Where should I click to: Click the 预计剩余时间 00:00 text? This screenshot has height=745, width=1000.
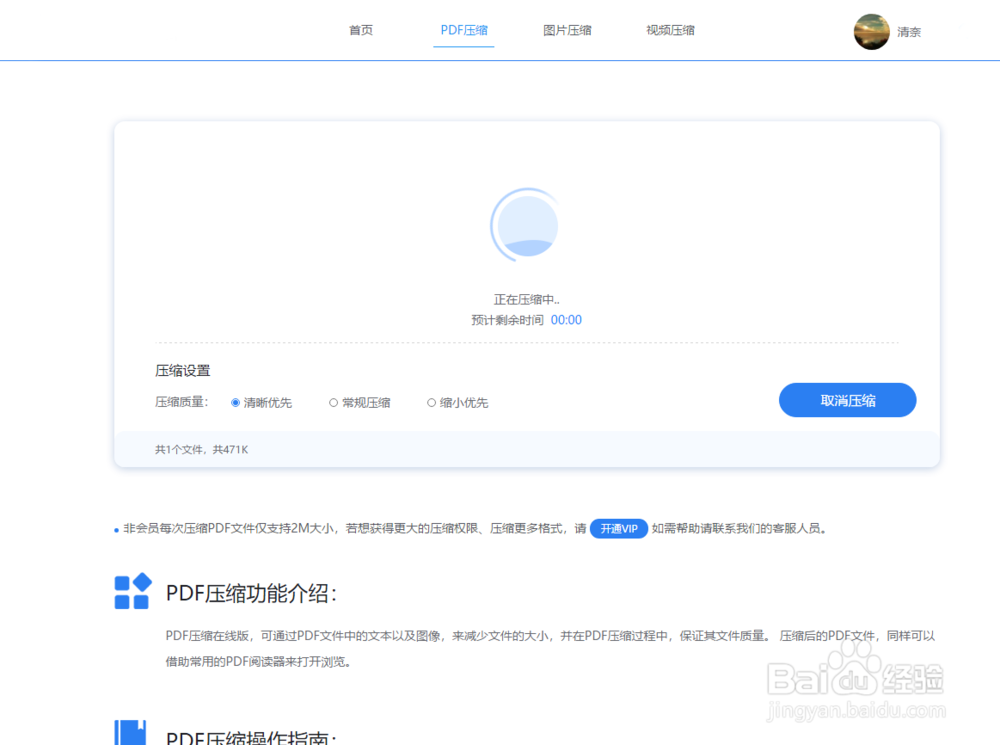[x=525, y=319]
